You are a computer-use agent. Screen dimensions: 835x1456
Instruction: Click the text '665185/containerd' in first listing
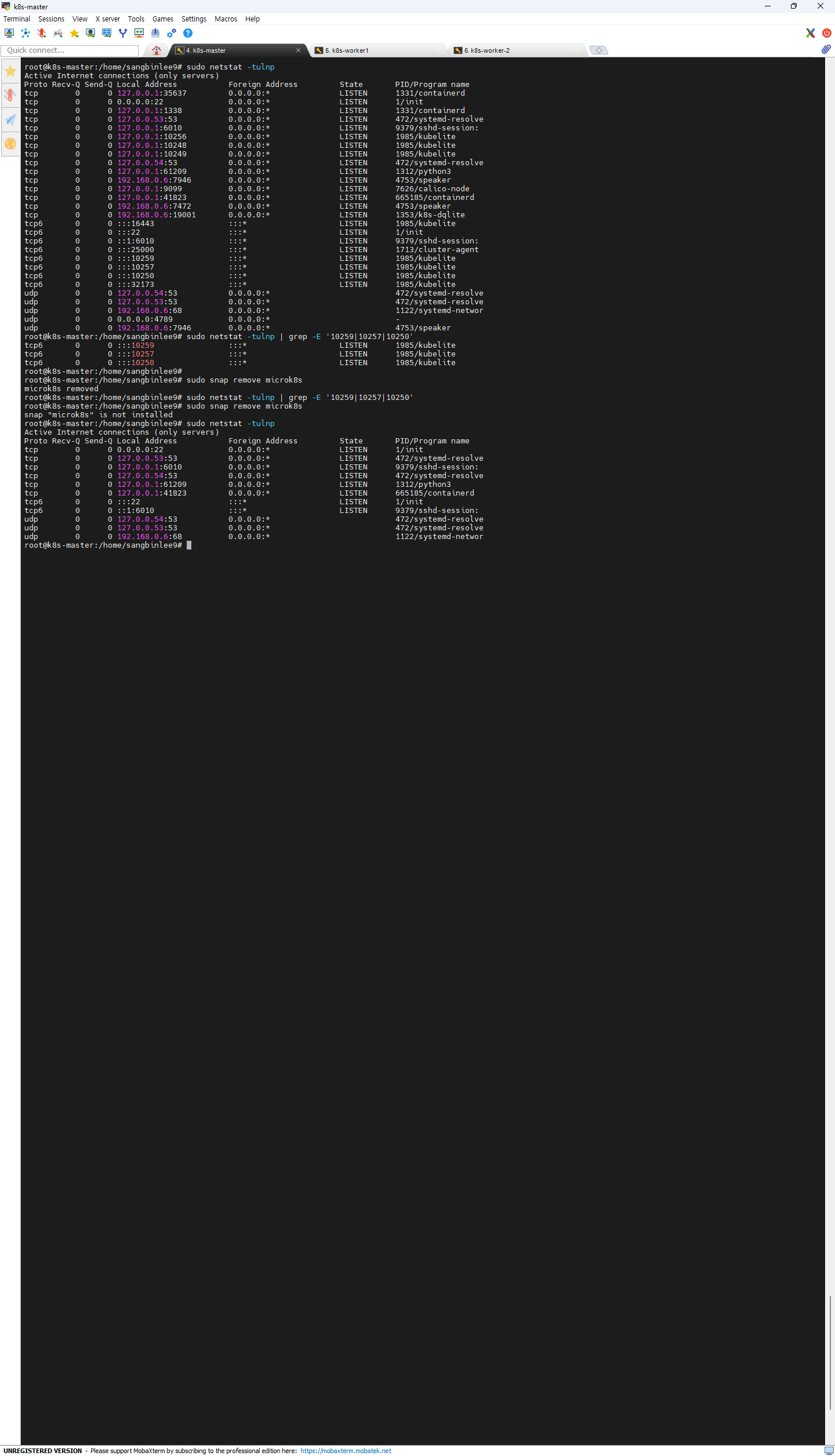pyautogui.click(x=434, y=198)
